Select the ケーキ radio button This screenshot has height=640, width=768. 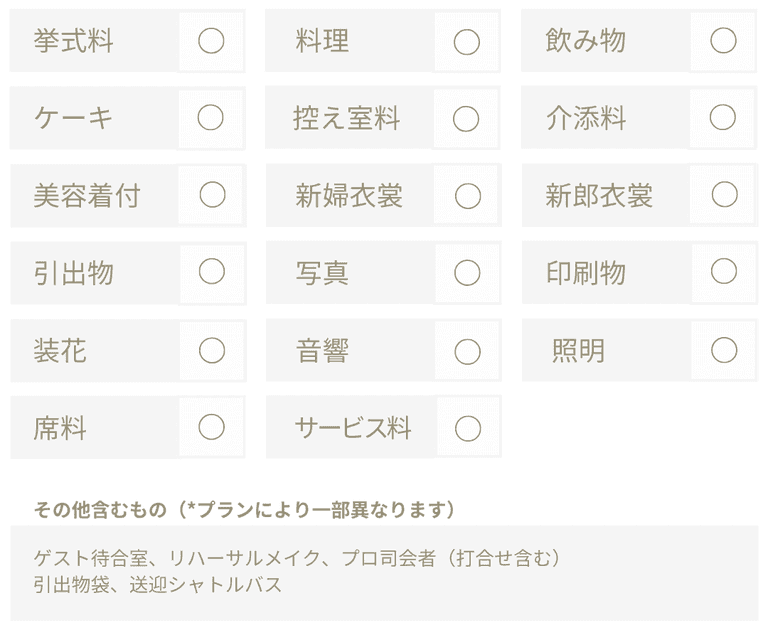coord(211,118)
